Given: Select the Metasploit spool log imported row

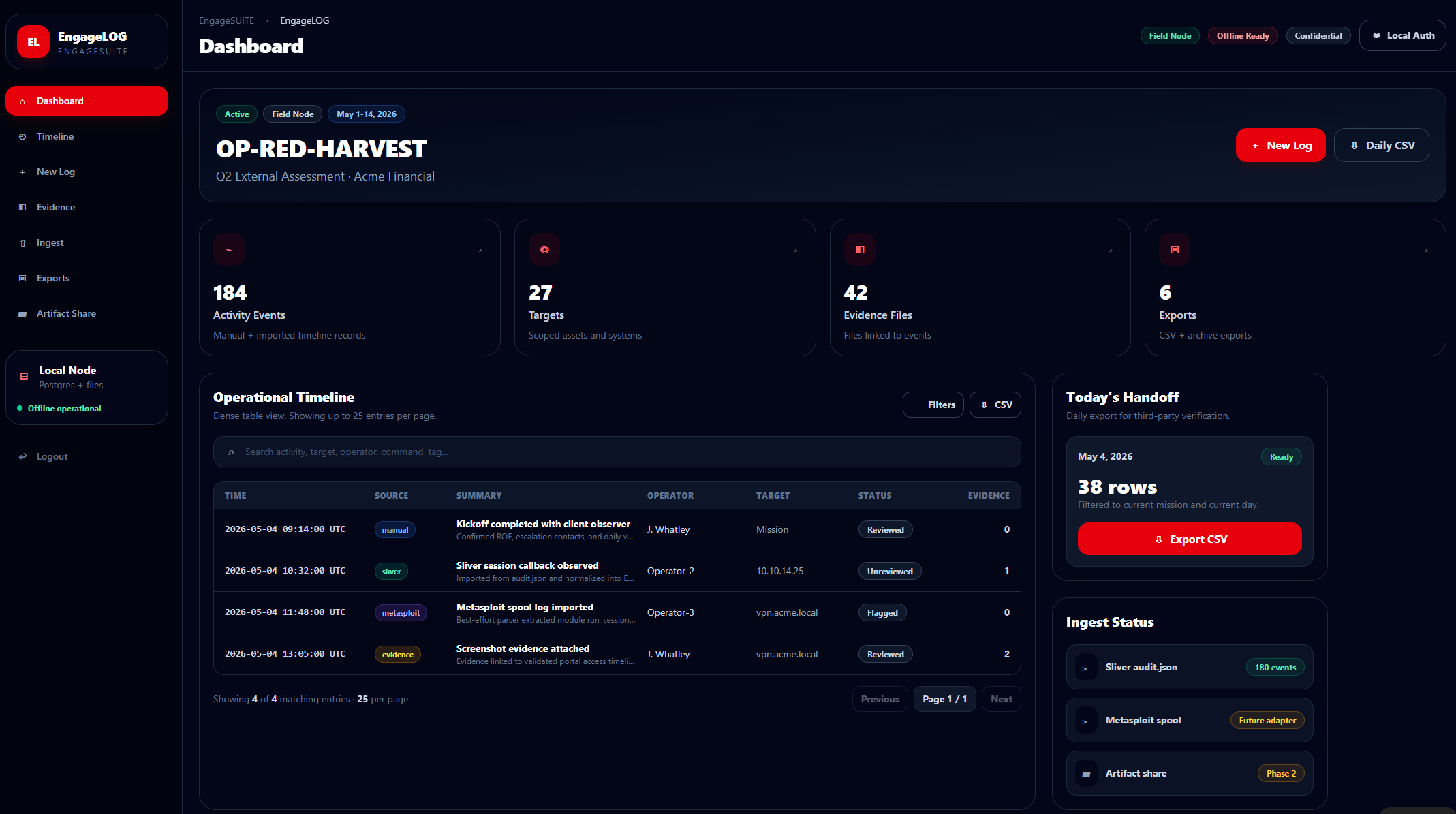Looking at the screenshot, I should 617,612.
